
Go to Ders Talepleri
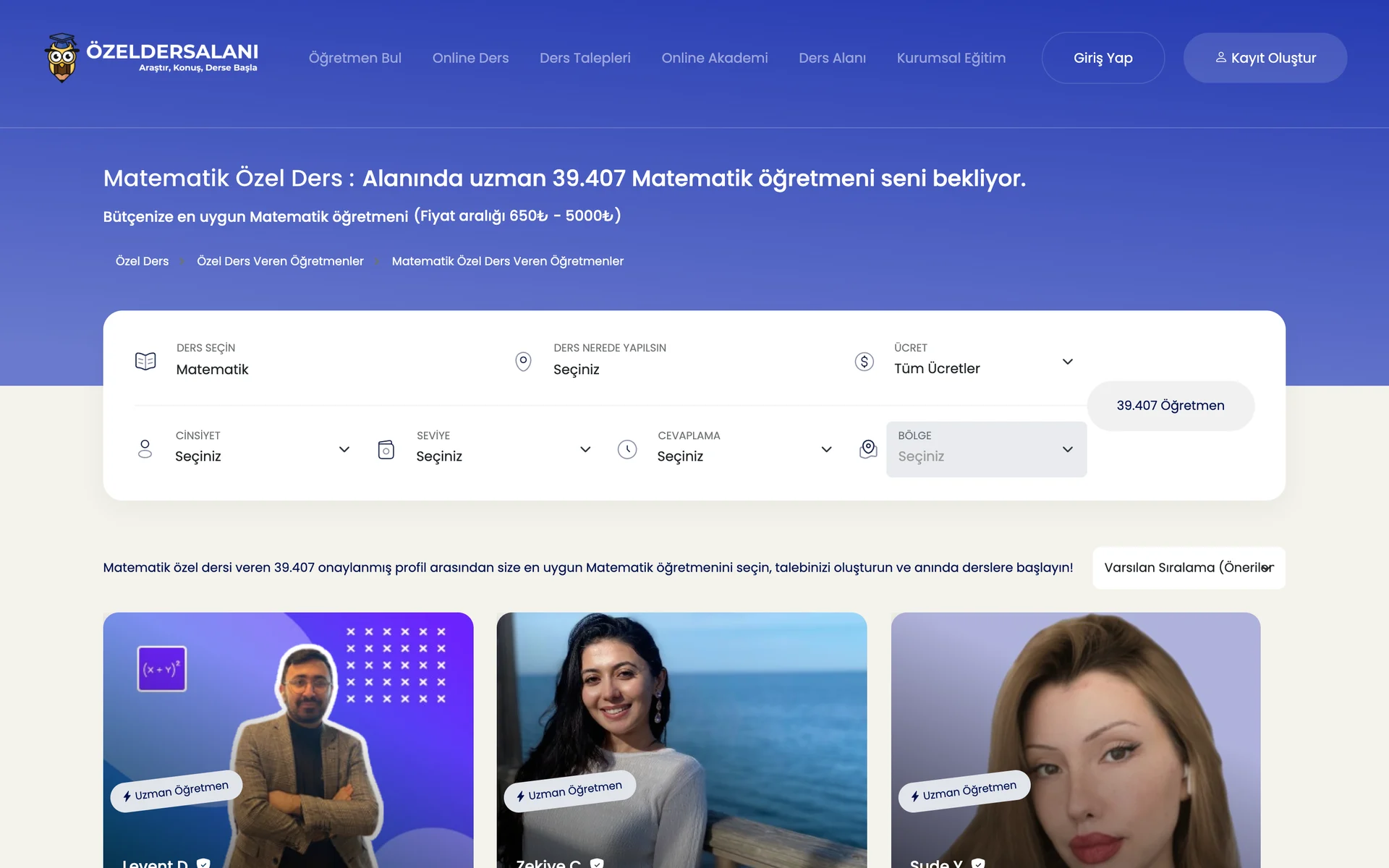pyautogui.click(x=585, y=58)
